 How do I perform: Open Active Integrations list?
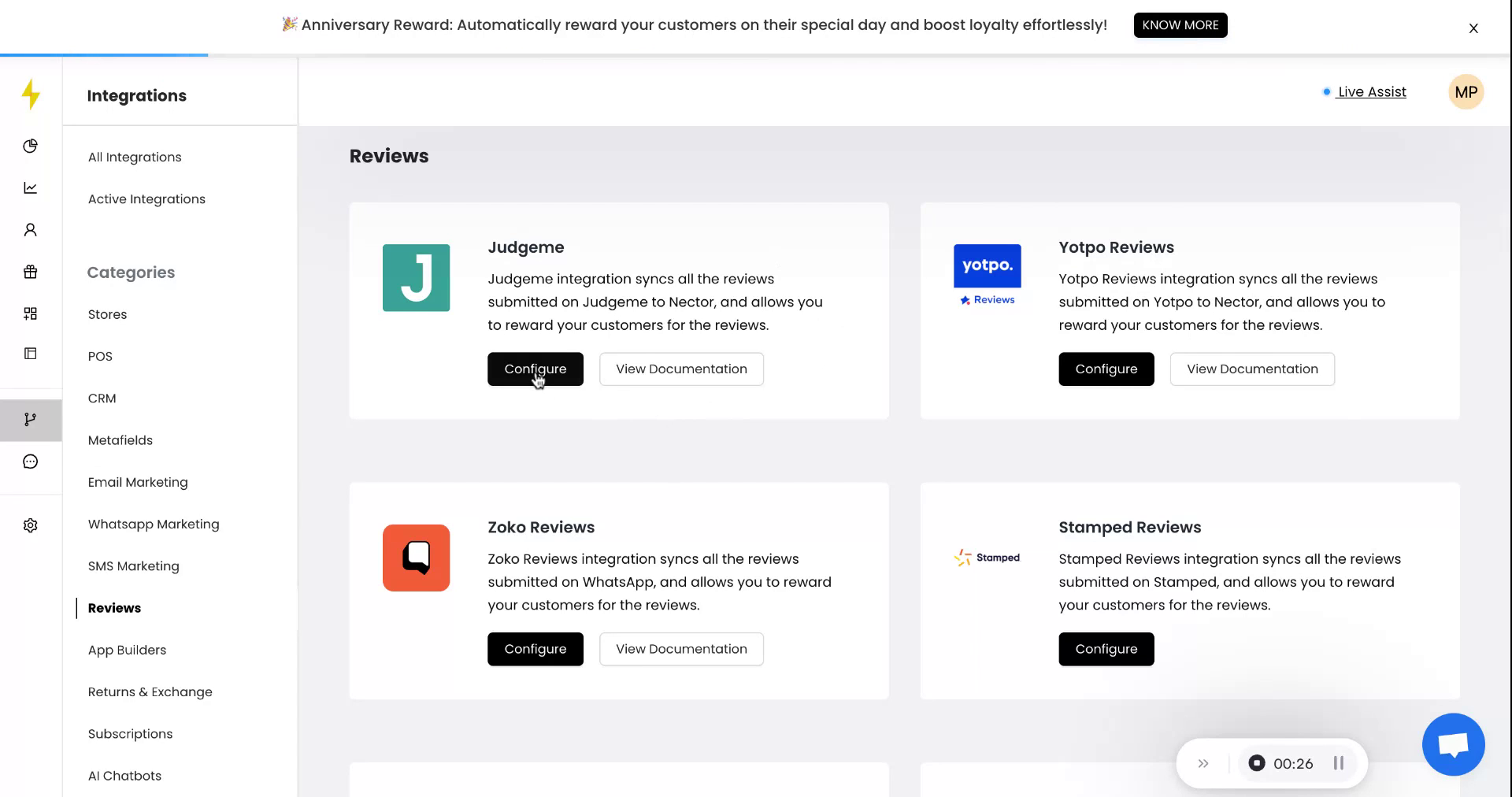pos(146,199)
